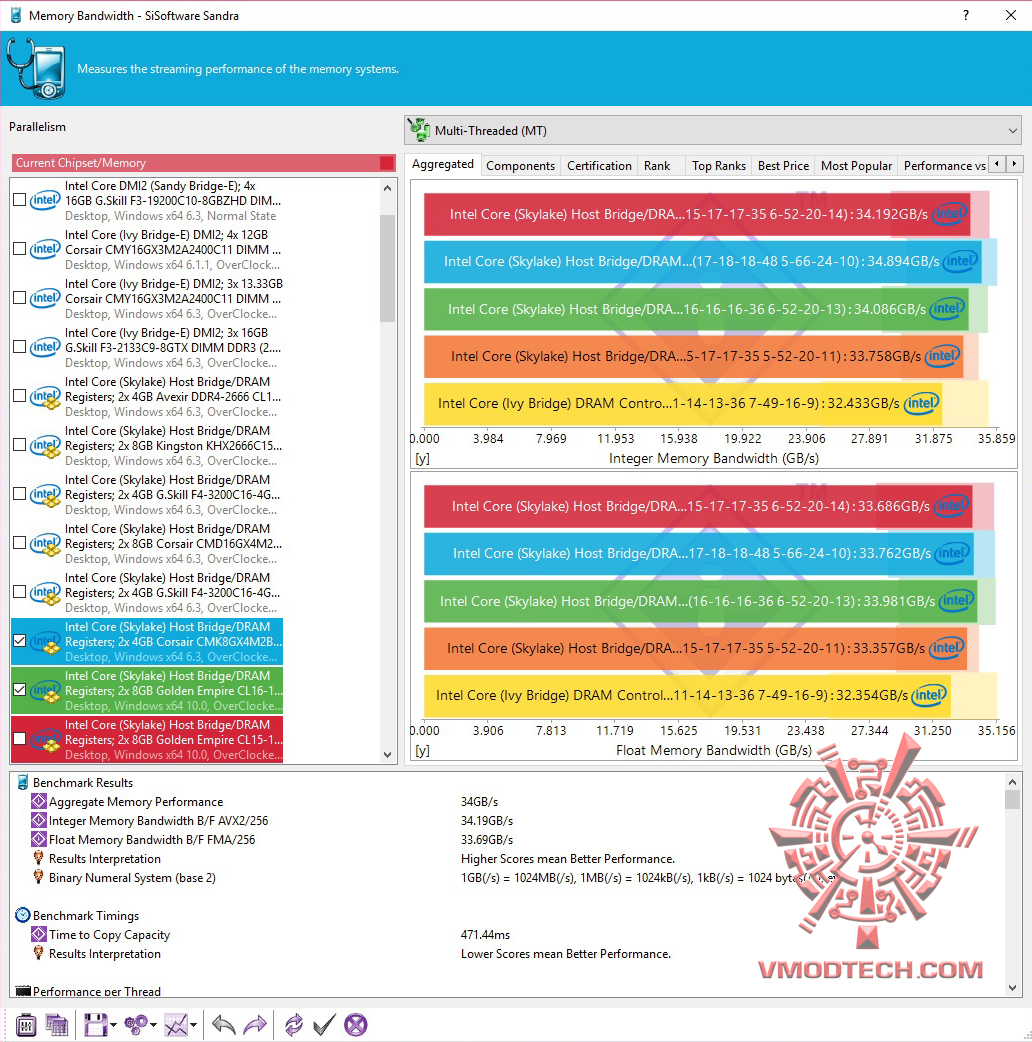Check the Ivy Bridge-E 3x 13.33GB entry

[x=20, y=298]
